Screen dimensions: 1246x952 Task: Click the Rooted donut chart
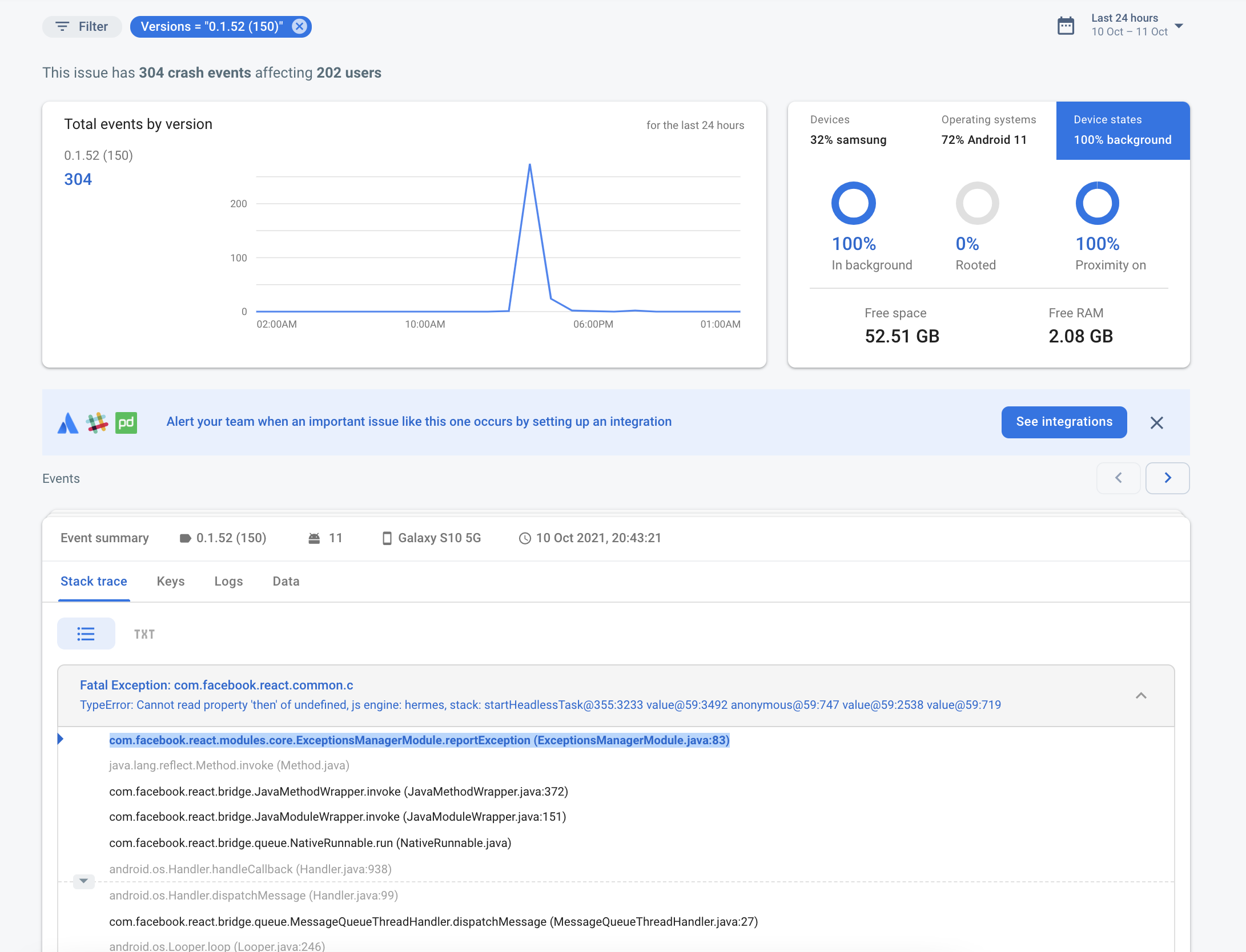pyautogui.click(x=977, y=203)
